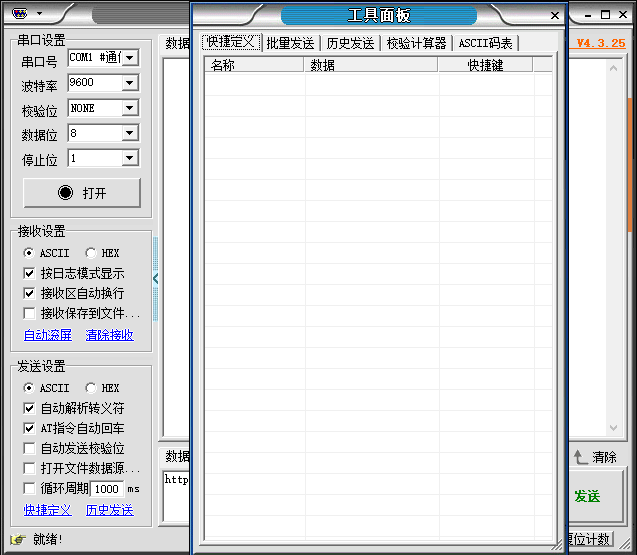Click the 循环周期 1000 ms input field

pyautogui.click(x=107, y=489)
